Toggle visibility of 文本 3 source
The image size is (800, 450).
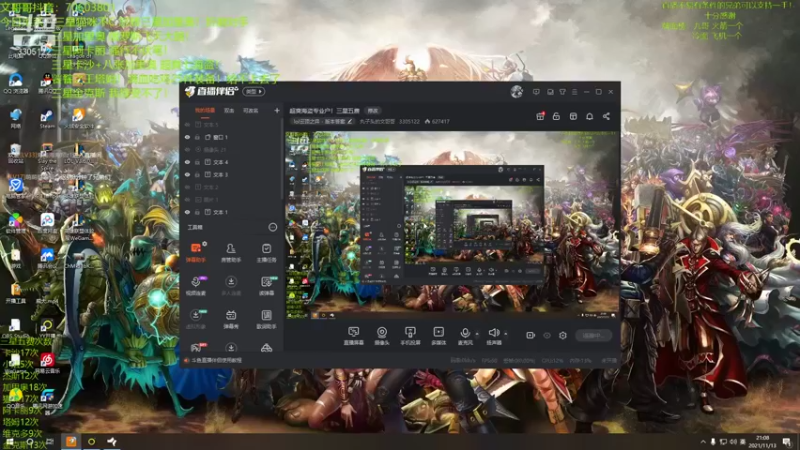pos(187,174)
